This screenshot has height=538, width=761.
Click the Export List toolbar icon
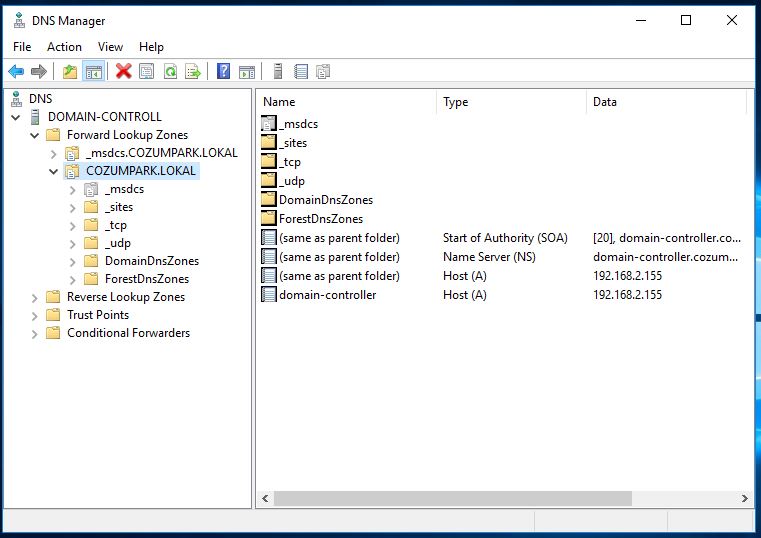tap(193, 72)
